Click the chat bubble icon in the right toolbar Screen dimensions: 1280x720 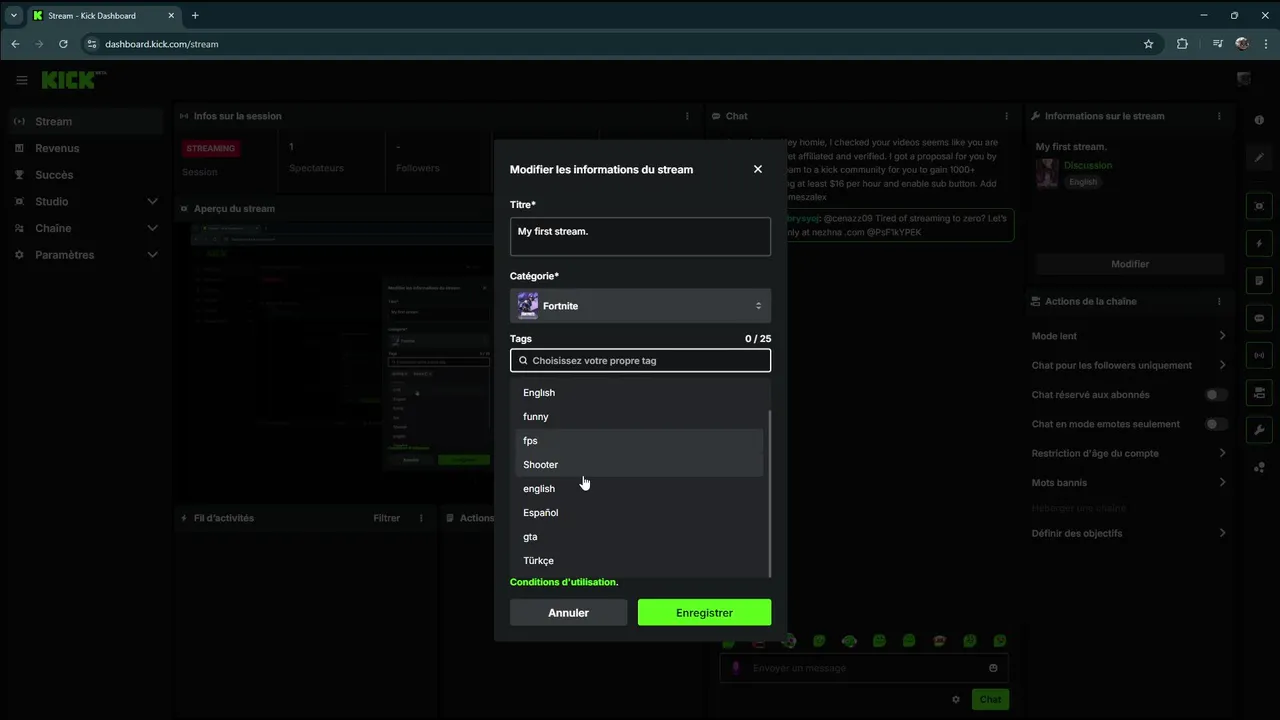point(1259,318)
